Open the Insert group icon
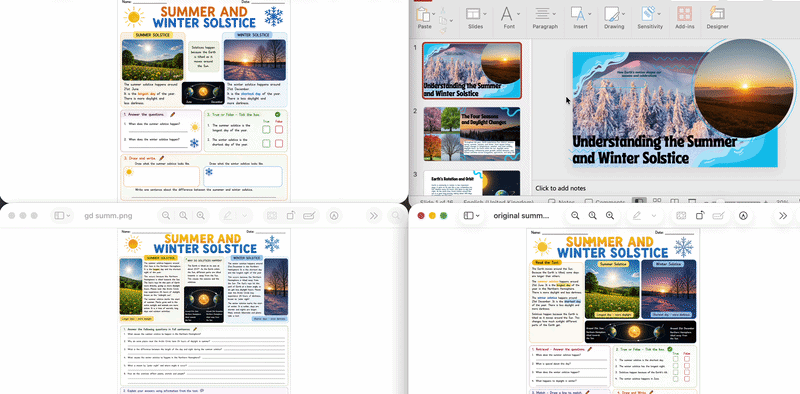Viewport: 800px width, 394px height. 578,14
